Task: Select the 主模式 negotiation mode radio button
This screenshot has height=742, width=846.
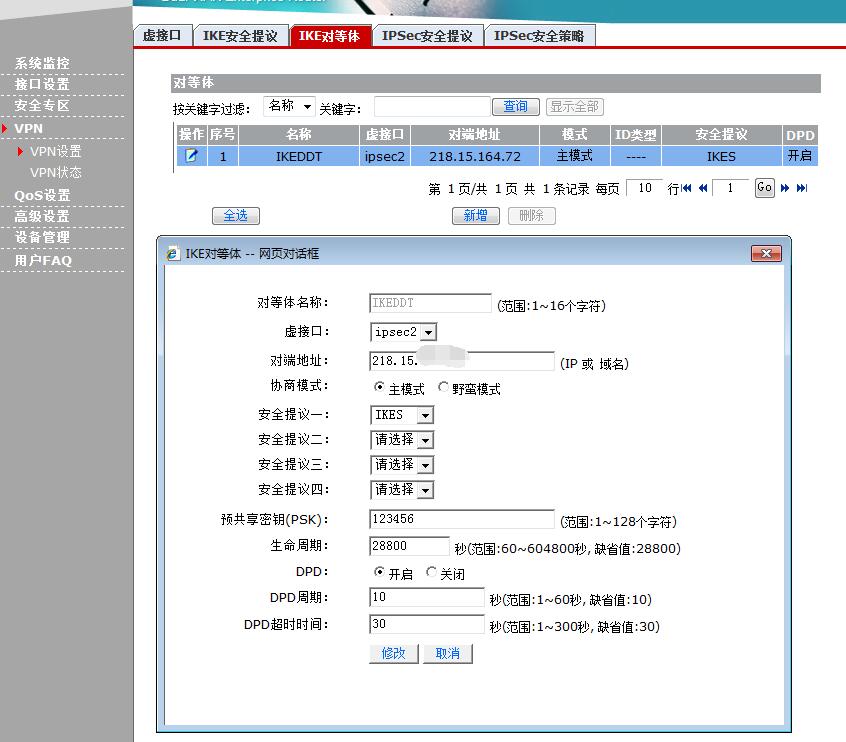Action: (x=379, y=388)
